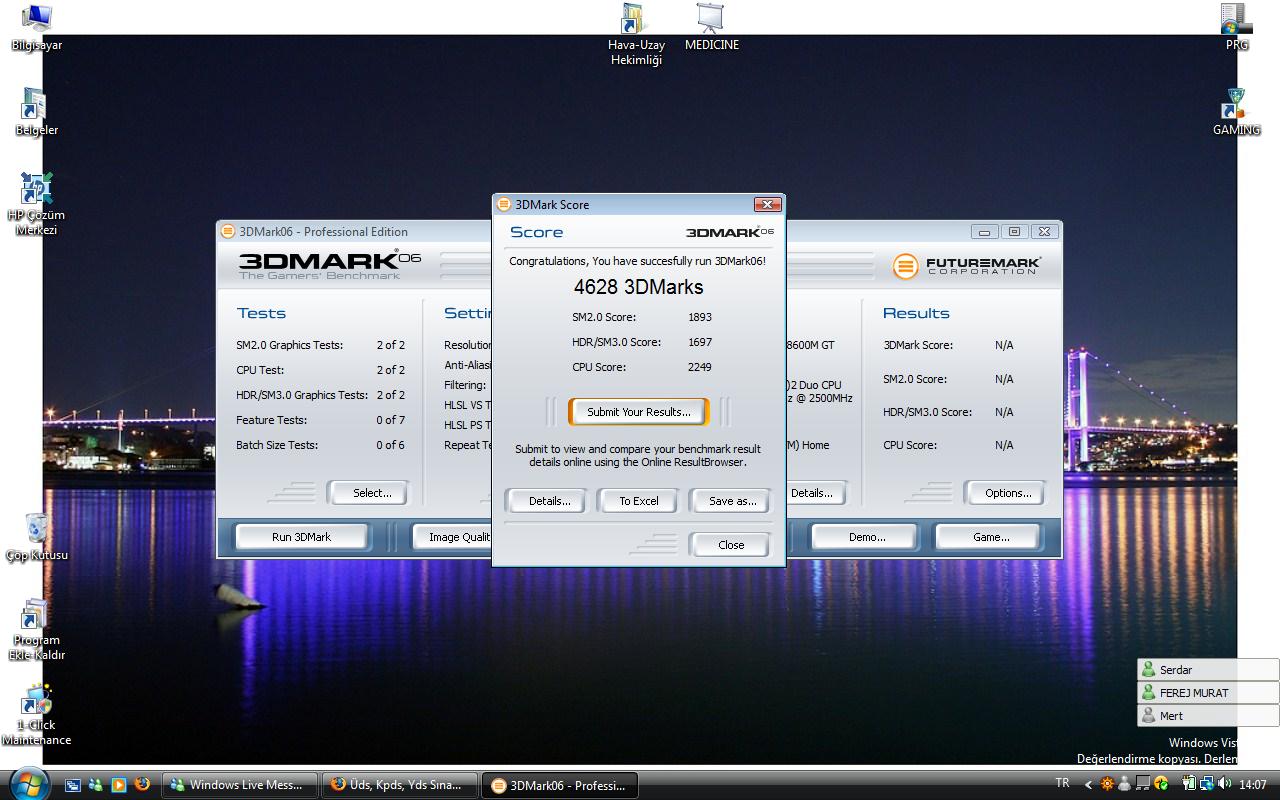
Task: Click the Close button in Score dialog
Action: 731,545
